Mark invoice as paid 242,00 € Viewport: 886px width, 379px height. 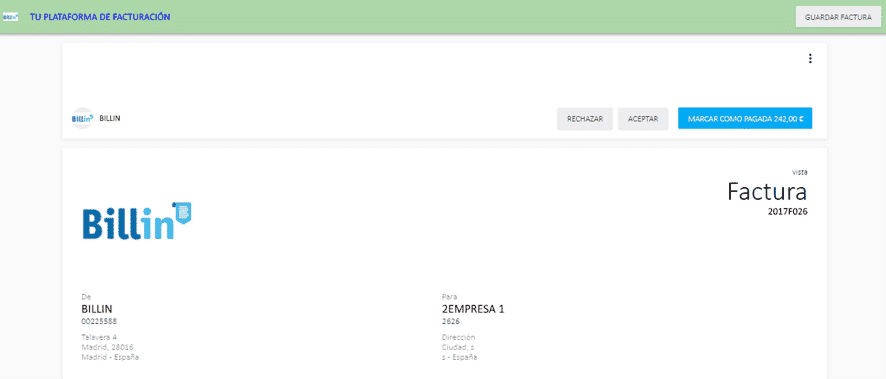click(x=745, y=119)
